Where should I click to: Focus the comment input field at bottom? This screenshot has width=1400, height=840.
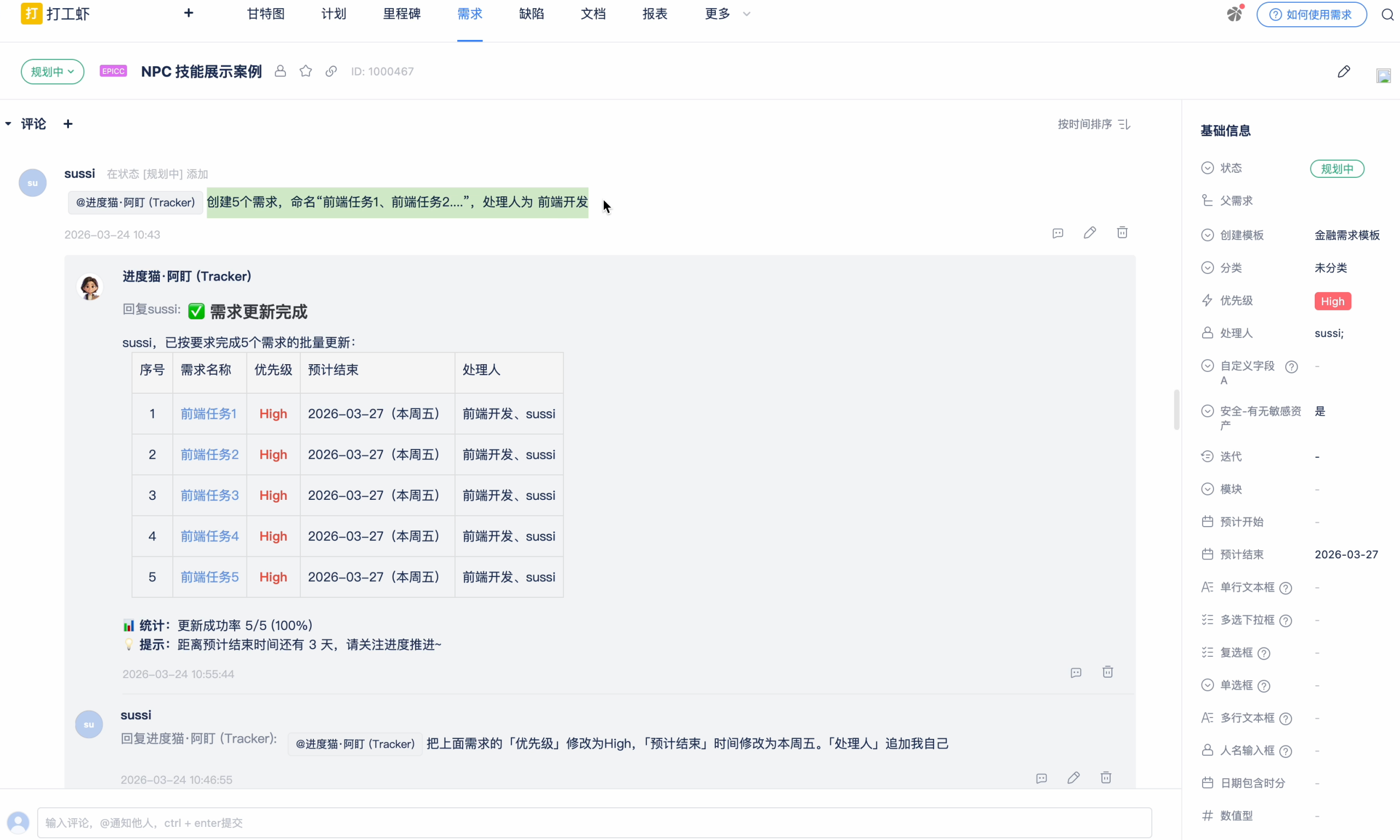(x=594, y=822)
